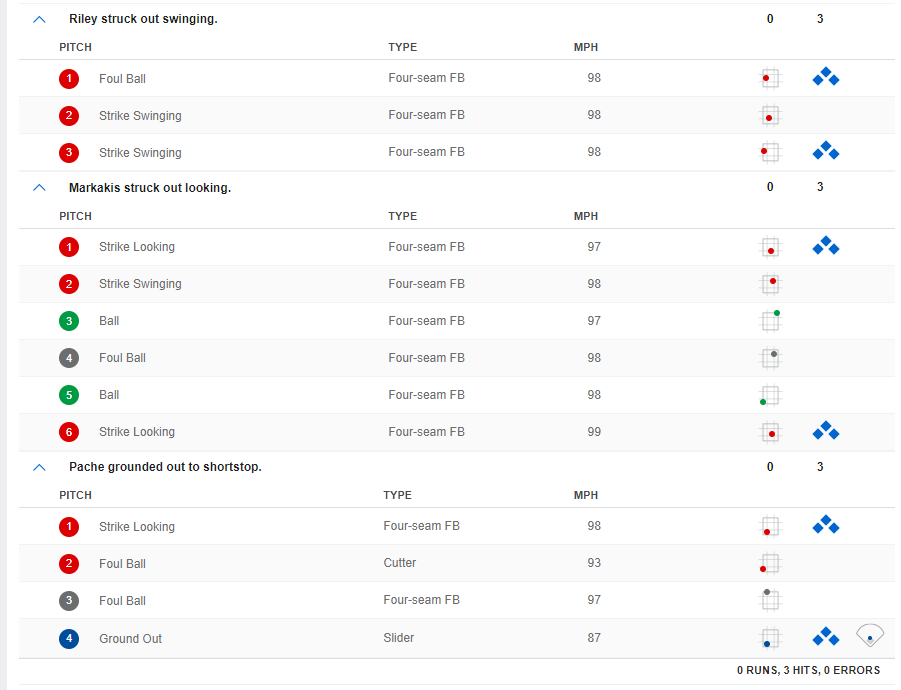Click the red pitch number 3 badge for Riley
The width and height of the screenshot is (901, 690).
tap(68, 153)
